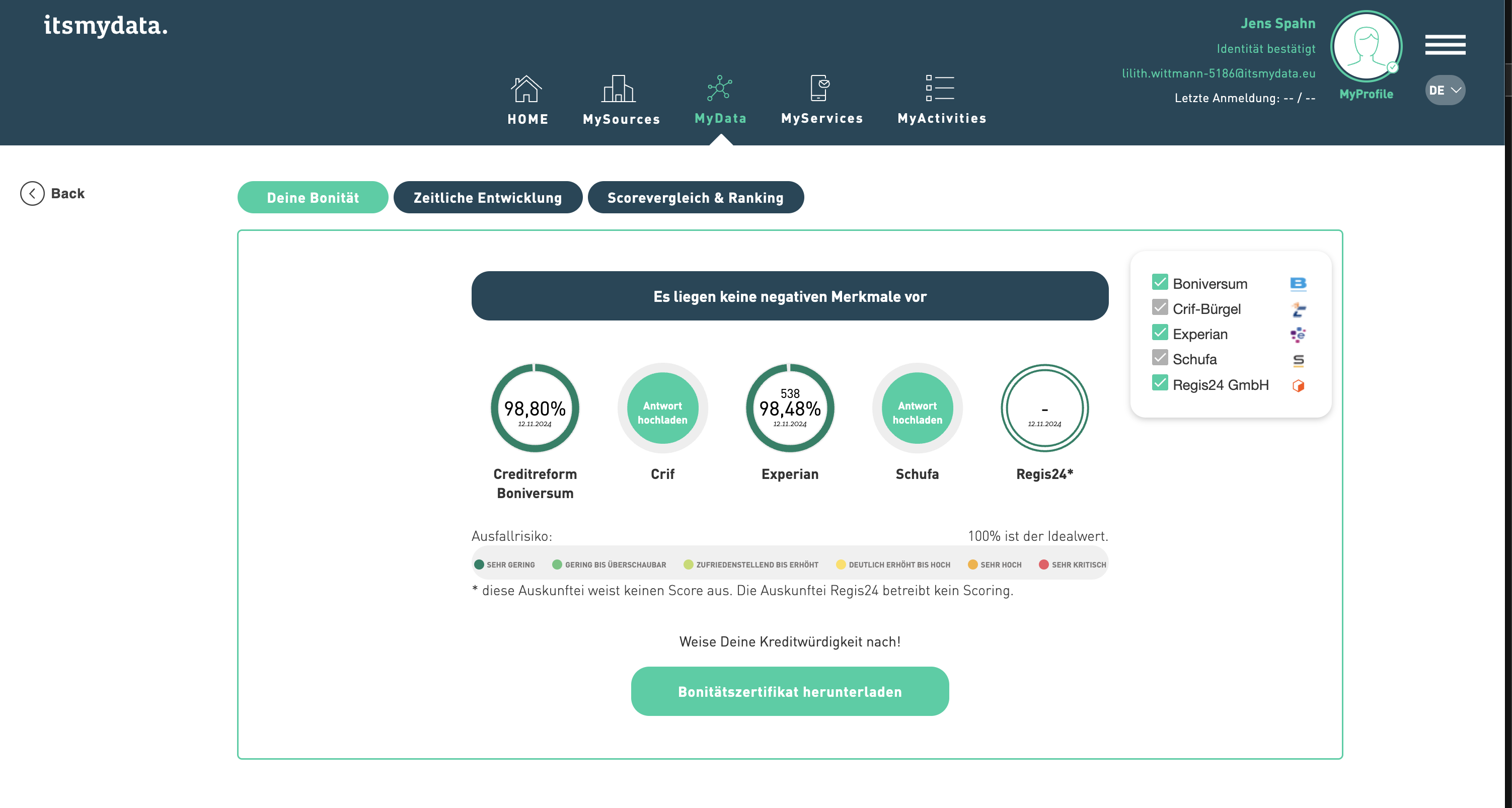1512x808 pixels.
Task: Click the Experian 98,48% score ring
Action: pos(790,409)
